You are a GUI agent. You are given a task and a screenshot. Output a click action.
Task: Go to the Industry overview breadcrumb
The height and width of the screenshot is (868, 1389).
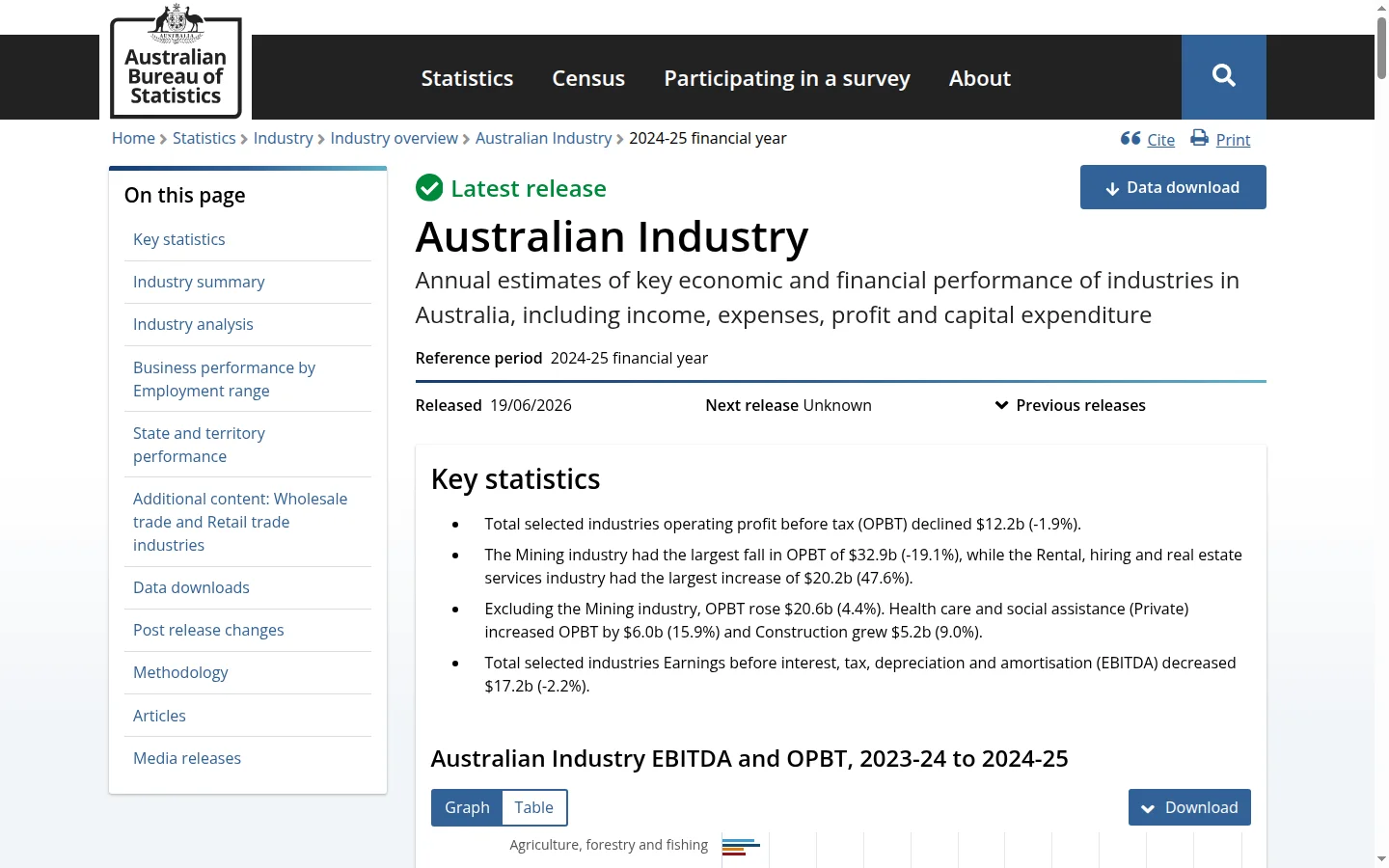pyautogui.click(x=395, y=138)
